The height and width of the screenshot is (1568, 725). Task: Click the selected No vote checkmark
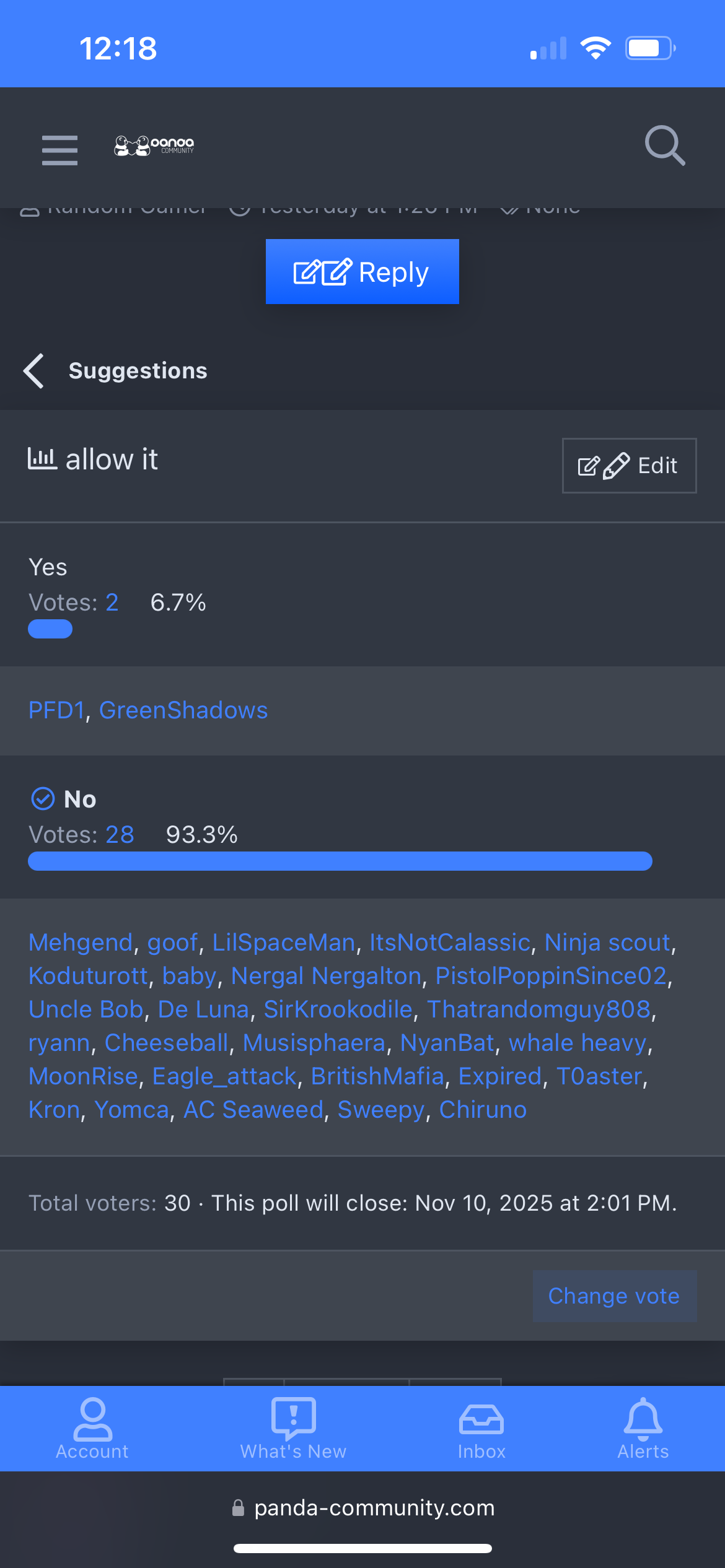coord(43,799)
